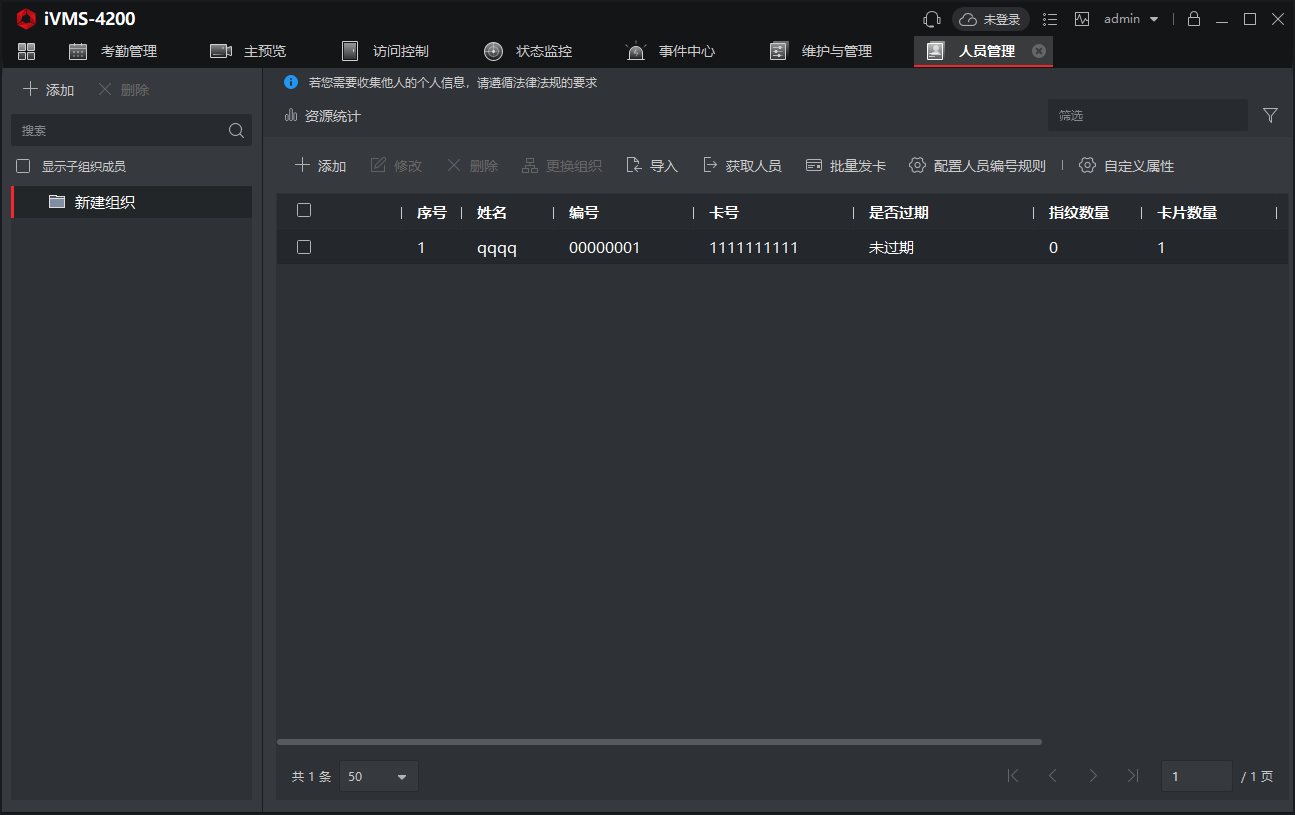1295x815 pixels.
Task: Click the funnel filter icon
Action: click(x=1270, y=116)
